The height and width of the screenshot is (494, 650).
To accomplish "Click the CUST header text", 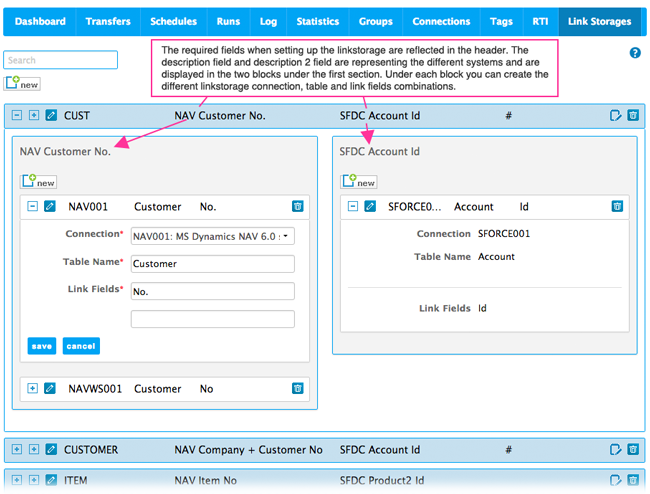I will [x=77, y=116].
